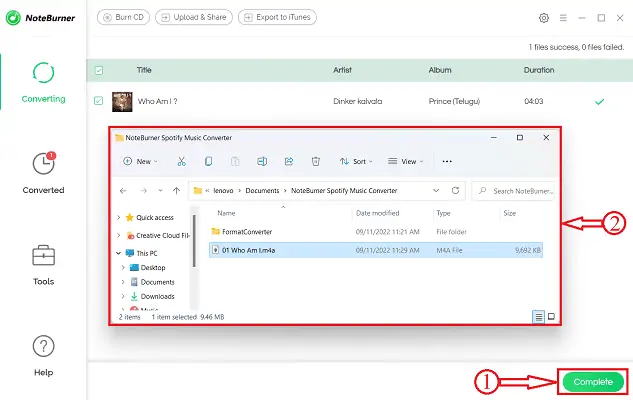Click Export to iTunes button
This screenshot has width=633, height=400.
(x=277, y=17)
